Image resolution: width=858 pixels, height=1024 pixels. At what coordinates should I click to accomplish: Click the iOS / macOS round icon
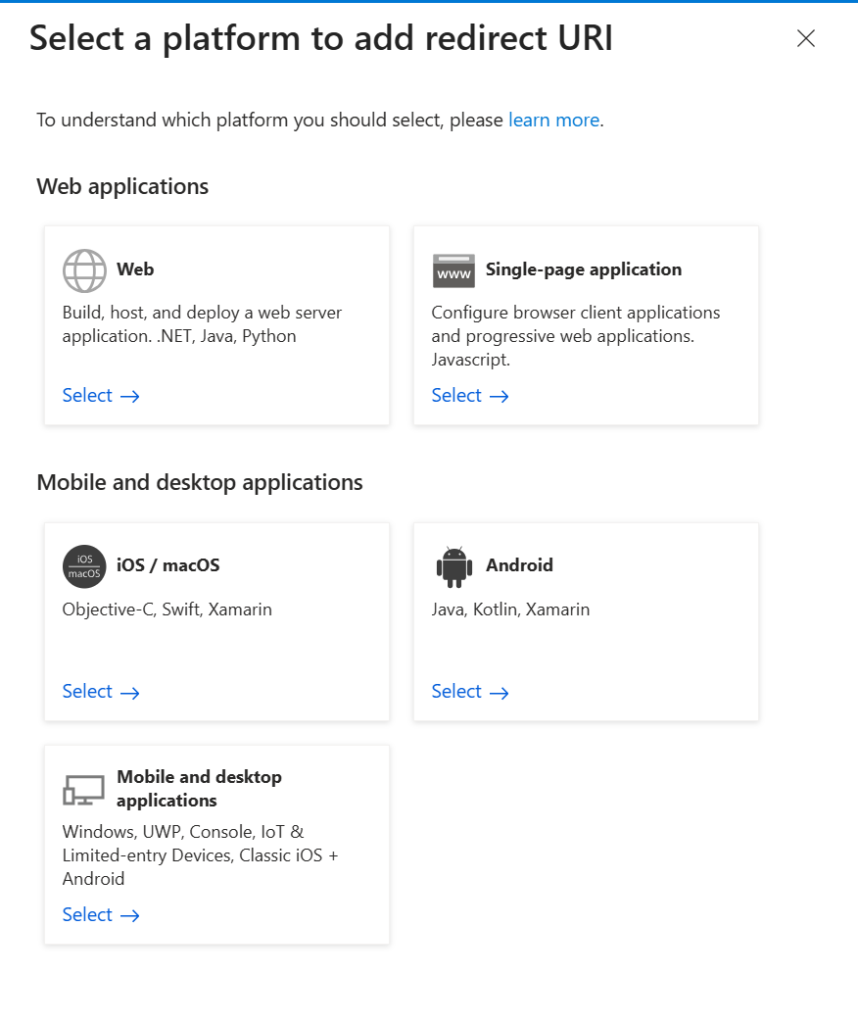pos(84,566)
